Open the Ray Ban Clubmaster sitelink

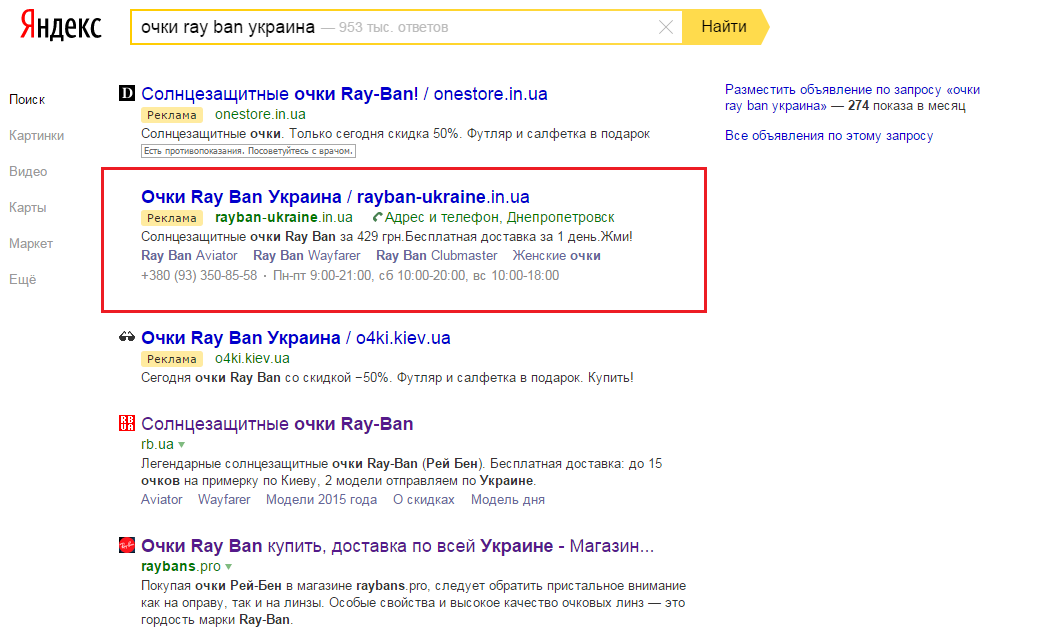tap(436, 256)
